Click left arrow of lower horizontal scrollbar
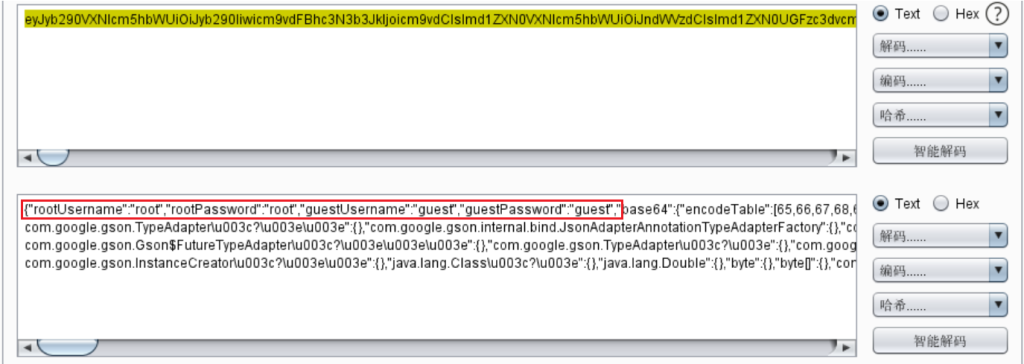Image resolution: width=1024 pixels, height=364 pixels. [x=27, y=347]
